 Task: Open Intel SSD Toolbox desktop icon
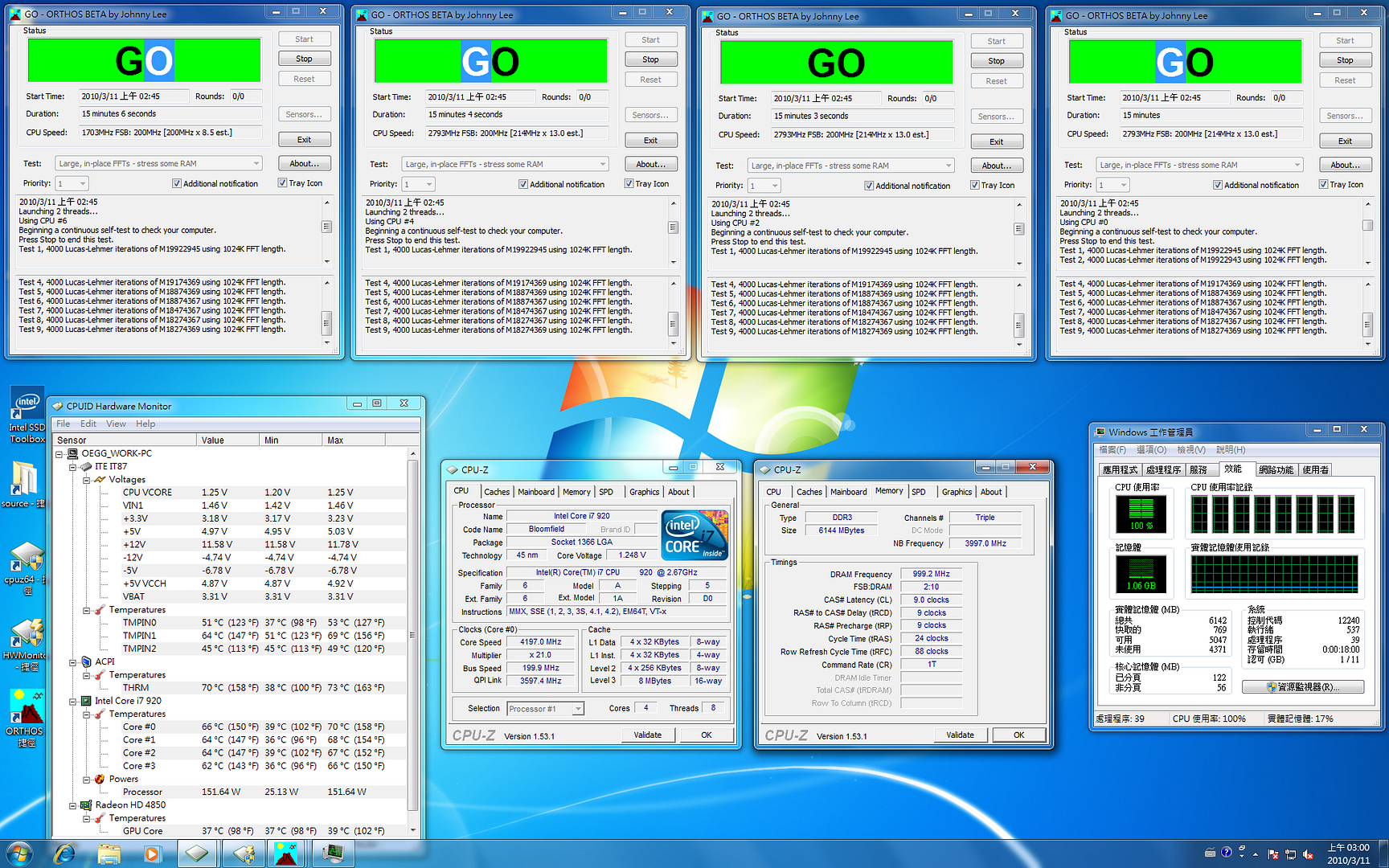pos(27,415)
